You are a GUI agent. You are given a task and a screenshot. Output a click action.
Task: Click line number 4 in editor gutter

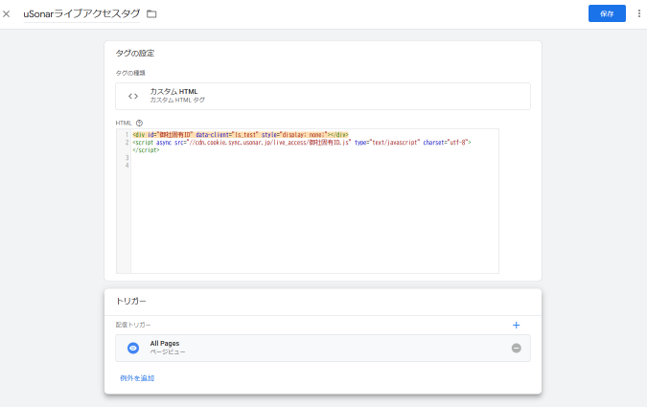127,166
